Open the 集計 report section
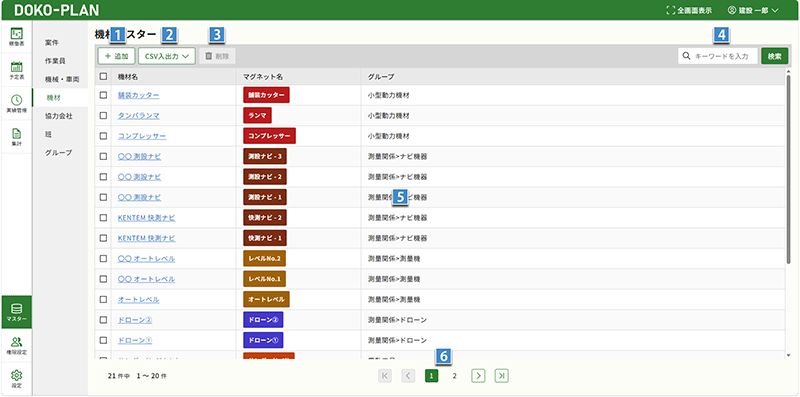The width and height of the screenshot is (800, 397). [17, 137]
